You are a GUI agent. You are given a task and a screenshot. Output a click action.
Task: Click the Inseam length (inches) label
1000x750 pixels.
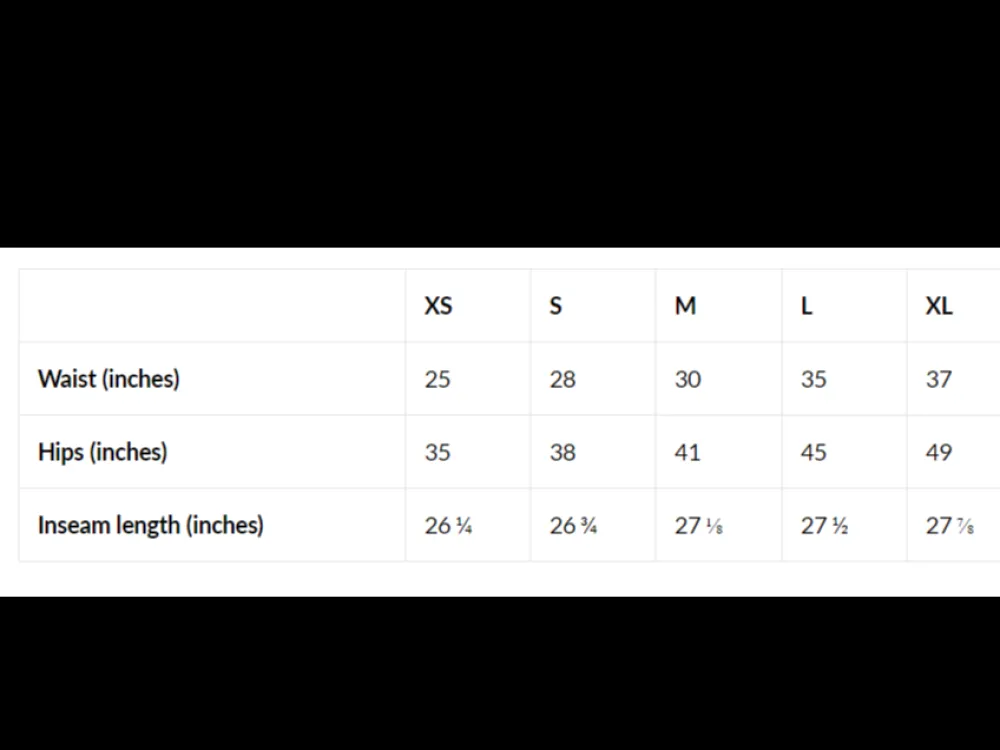[151, 526]
